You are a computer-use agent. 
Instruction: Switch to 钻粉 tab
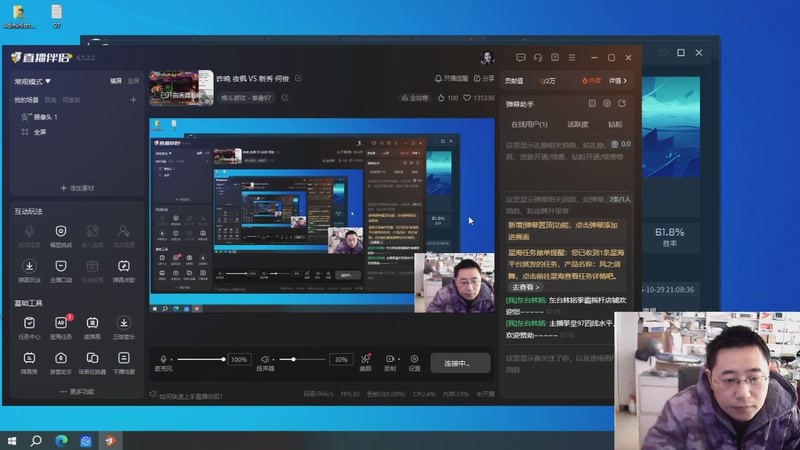pyautogui.click(x=615, y=124)
